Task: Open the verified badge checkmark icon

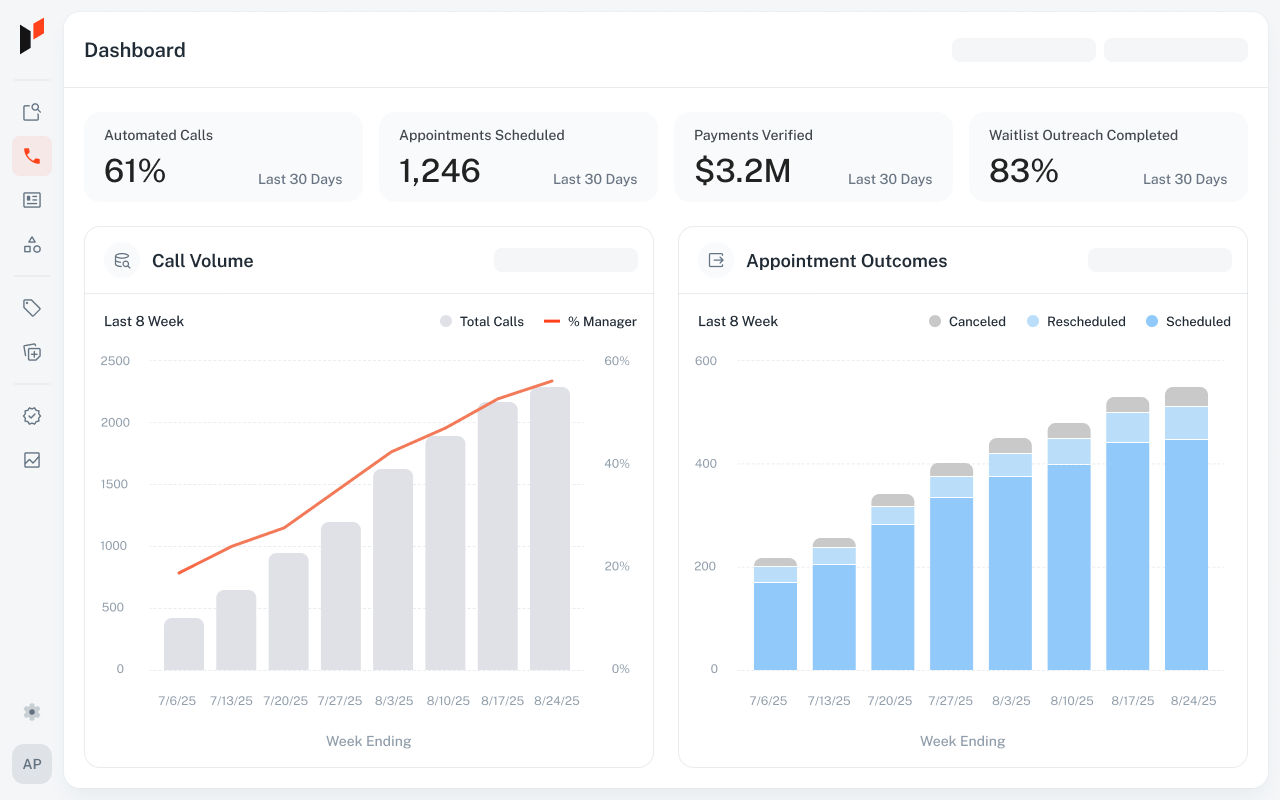Action: click(32, 416)
